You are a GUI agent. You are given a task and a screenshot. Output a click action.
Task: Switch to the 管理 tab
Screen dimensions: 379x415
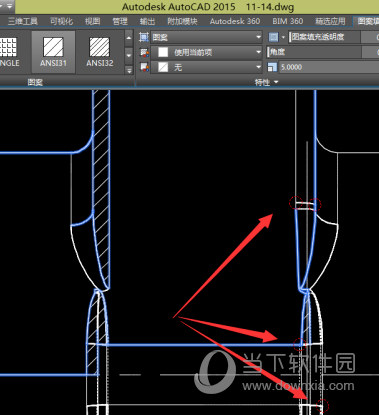[120, 22]
